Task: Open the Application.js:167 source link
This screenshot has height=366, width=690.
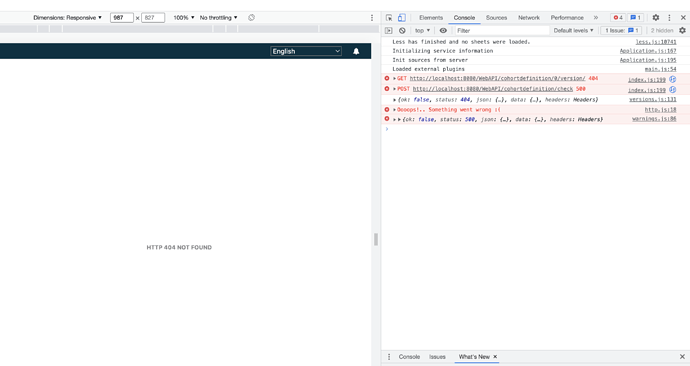Action: [x=648, y=51]
